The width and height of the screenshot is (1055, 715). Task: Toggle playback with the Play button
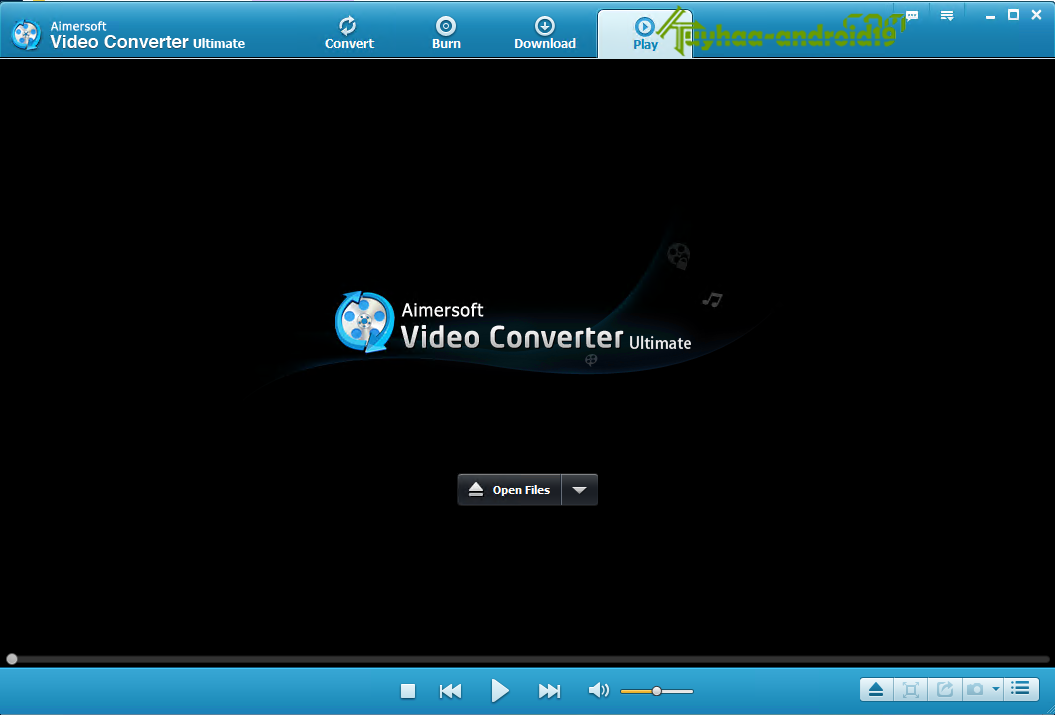pos(500,690)
